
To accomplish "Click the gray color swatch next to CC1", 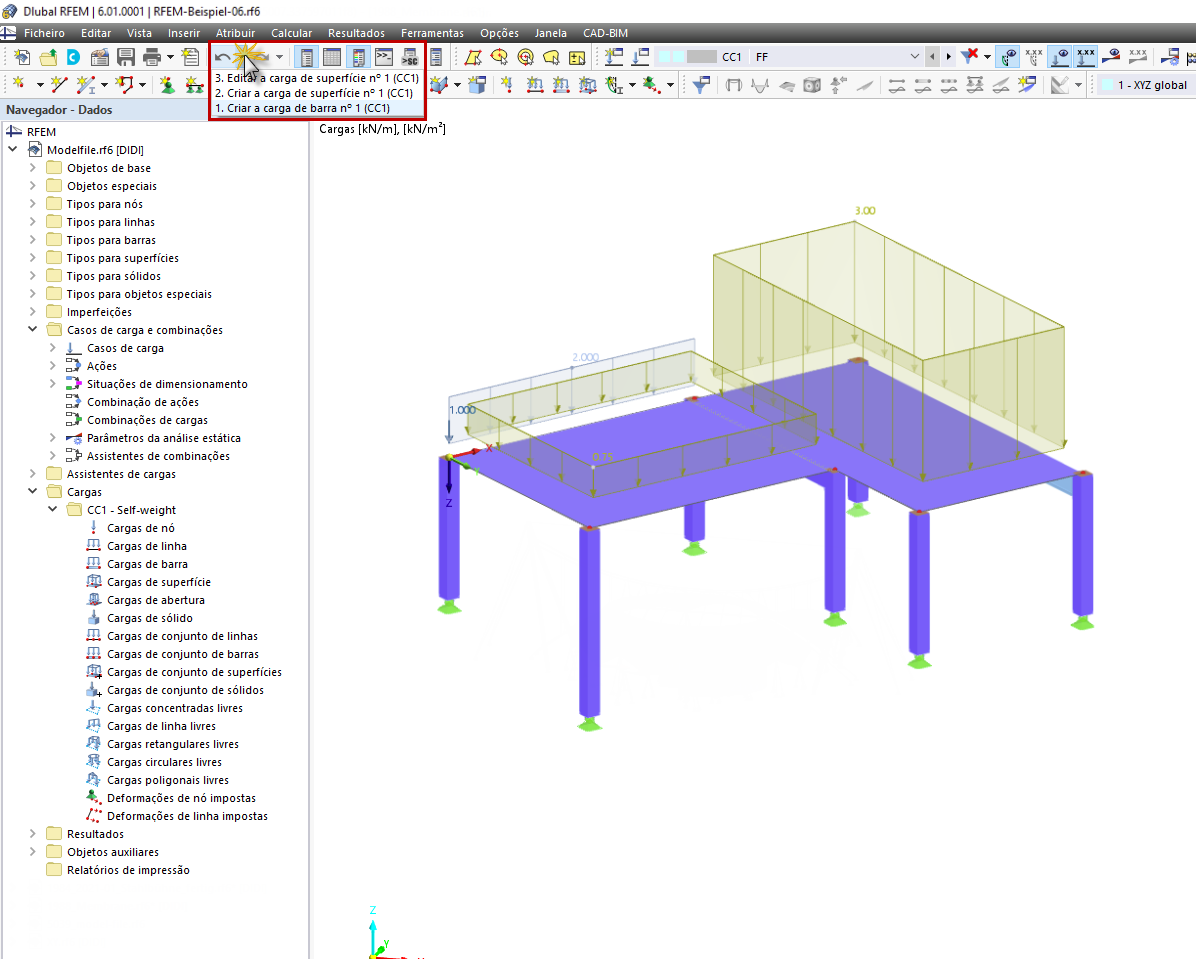I will point(702,56).
